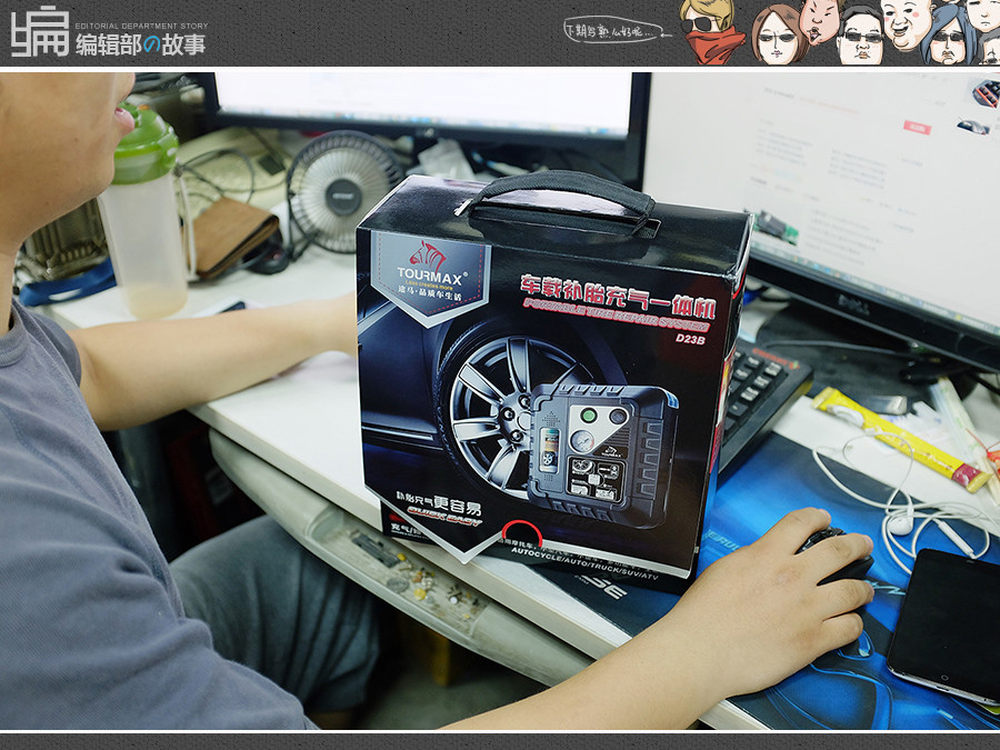
Task: Click the D23B model number on the box
Action: click(690, 339)
